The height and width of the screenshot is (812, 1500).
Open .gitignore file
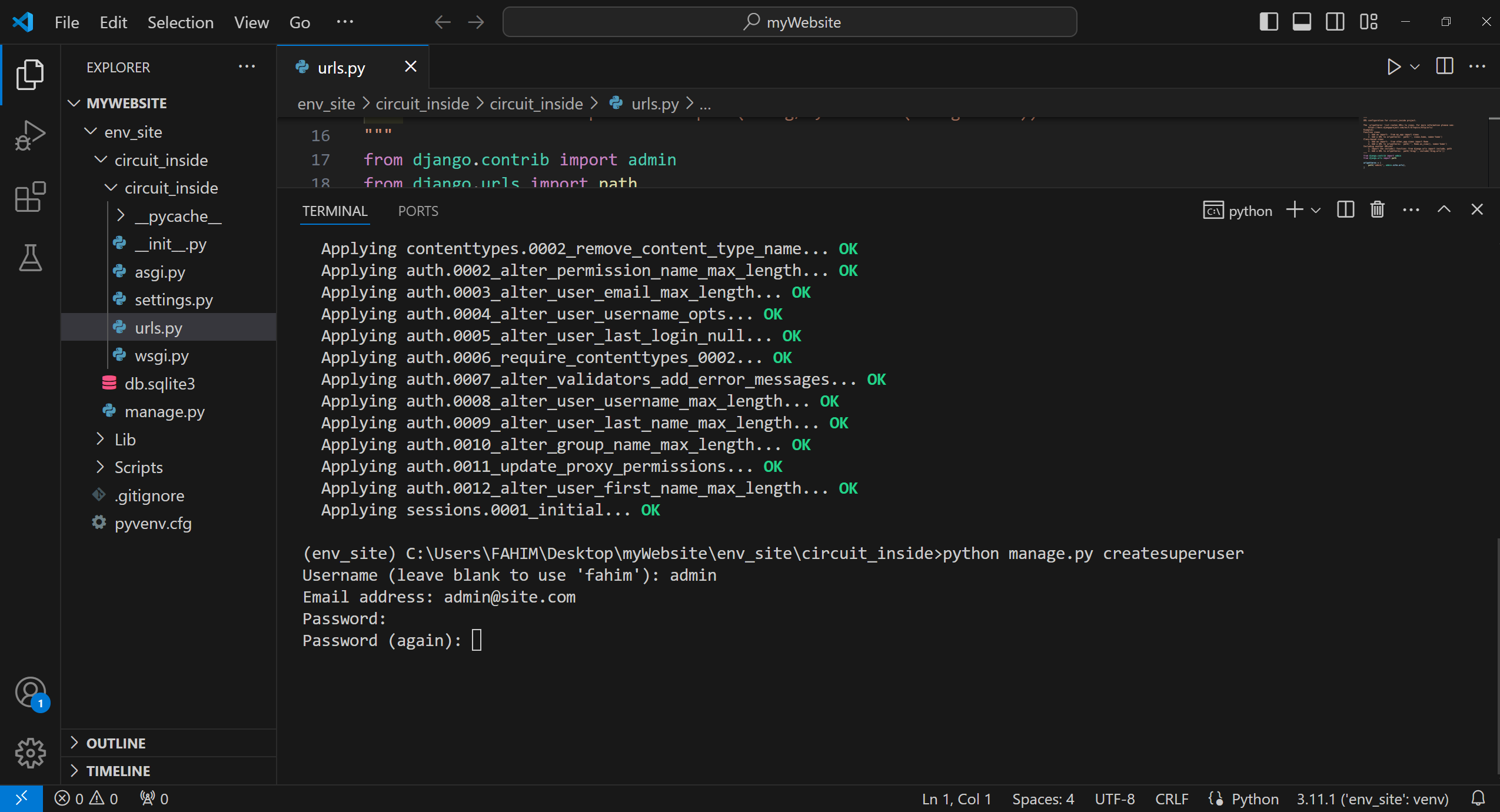pyautogui.click(x=168, y=495)
